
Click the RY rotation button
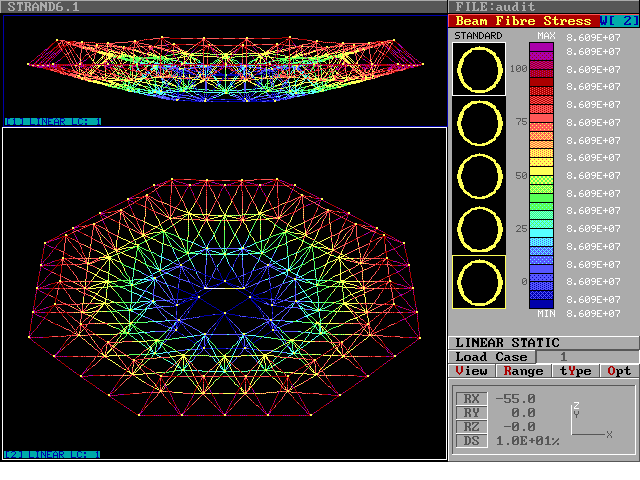pos(470,413)
